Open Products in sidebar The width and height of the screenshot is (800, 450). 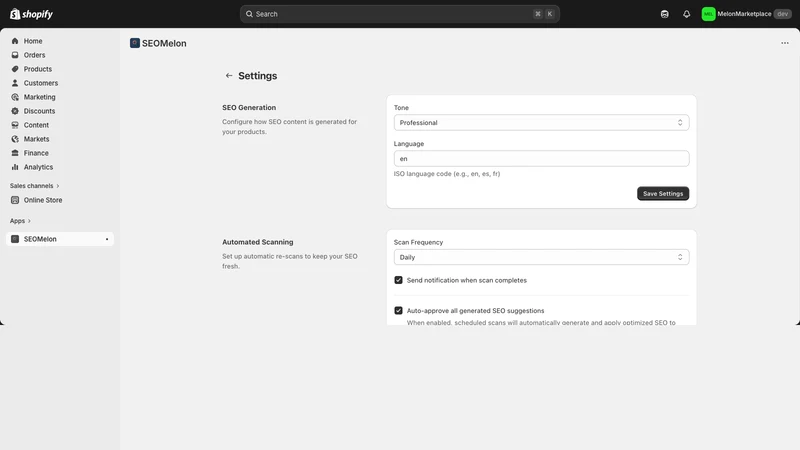[38, 69]
